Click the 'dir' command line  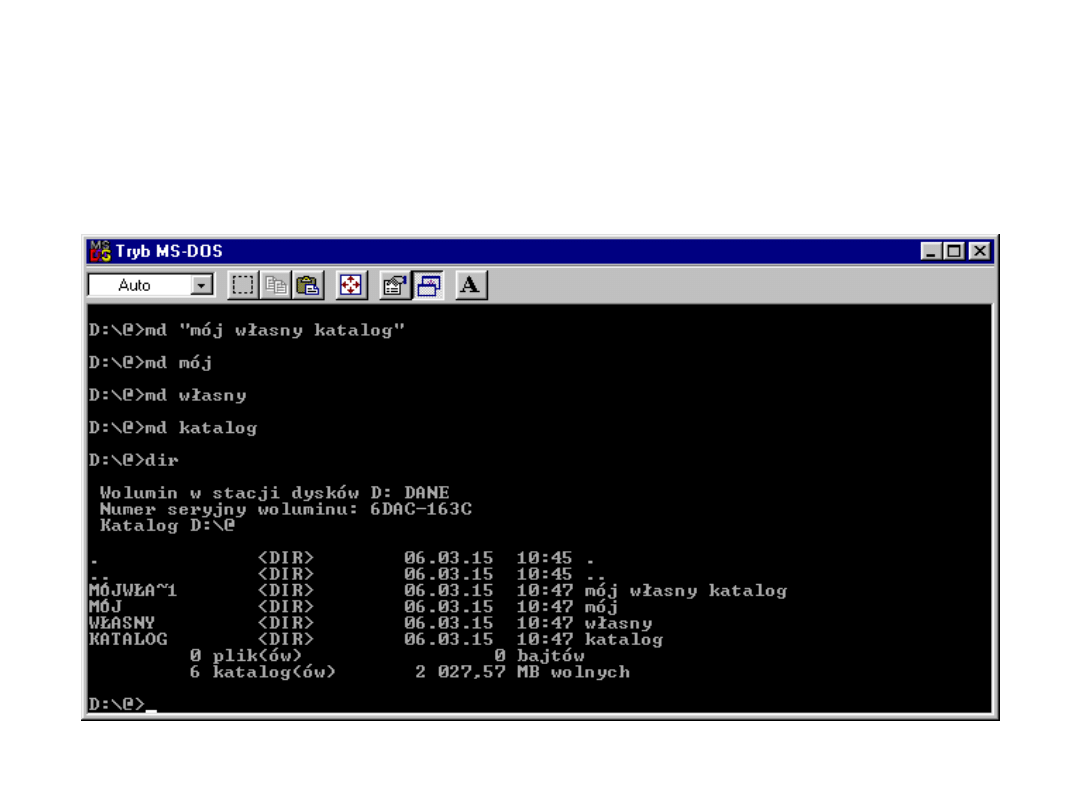[134, 460]
